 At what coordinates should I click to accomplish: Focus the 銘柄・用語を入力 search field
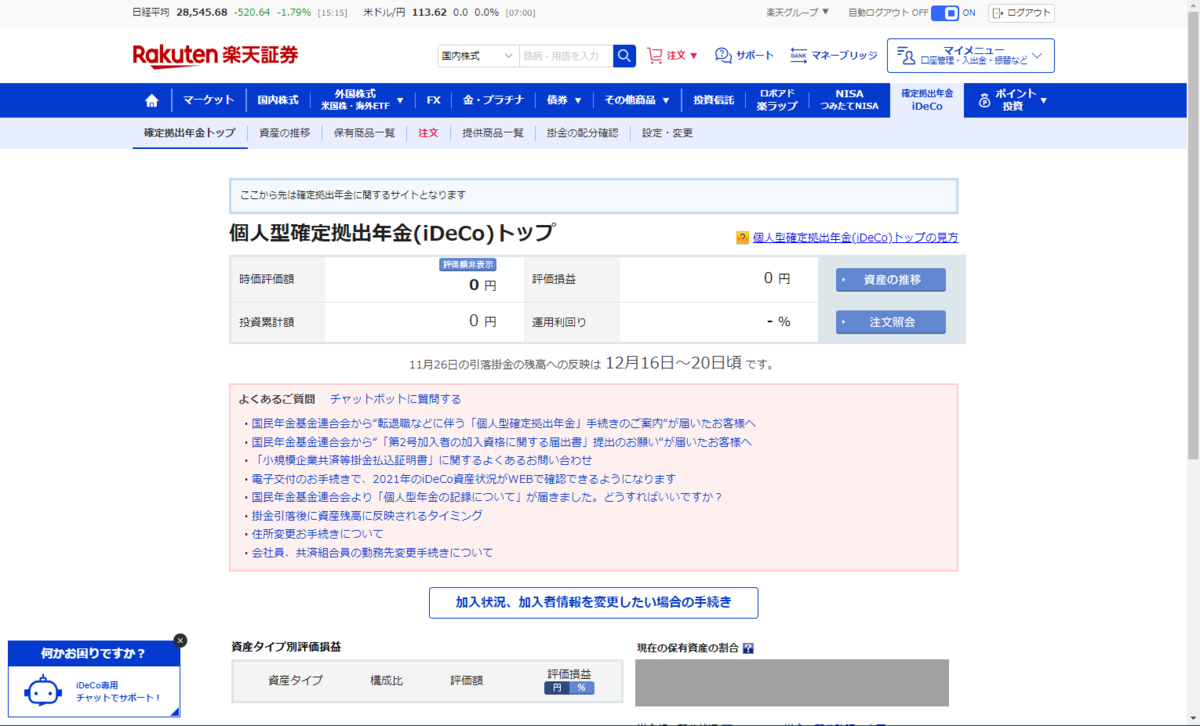point(566,56)
